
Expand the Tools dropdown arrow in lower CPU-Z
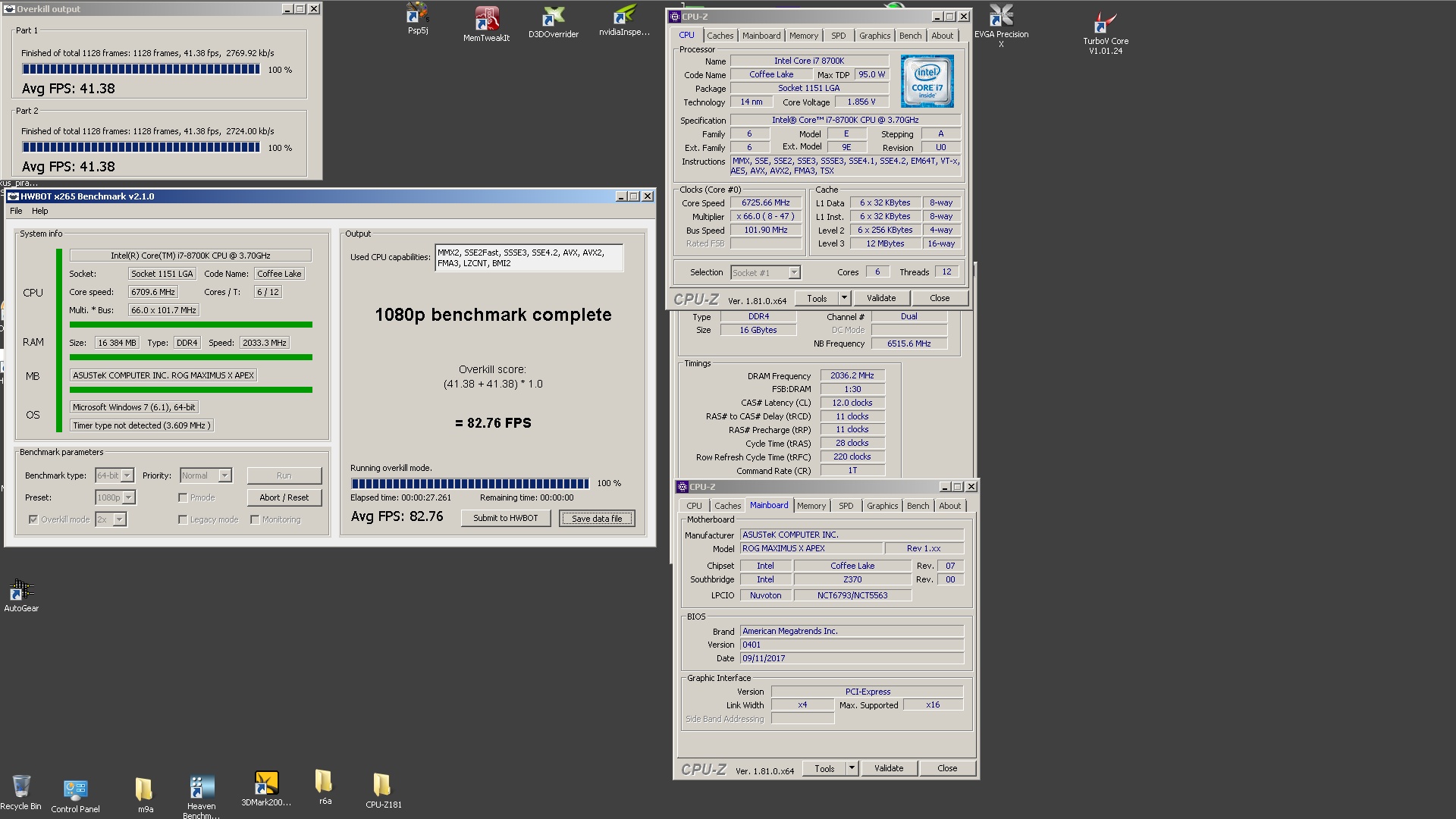click(x=852, y=768)
